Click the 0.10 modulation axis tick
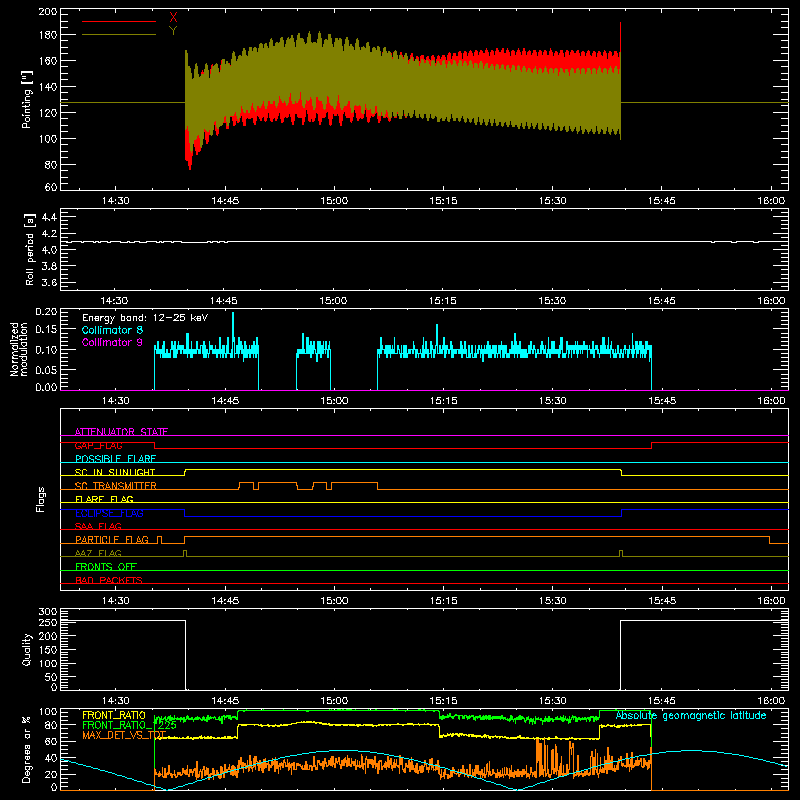The height and width of the screenshot is (800, 800). click(46, 350)
